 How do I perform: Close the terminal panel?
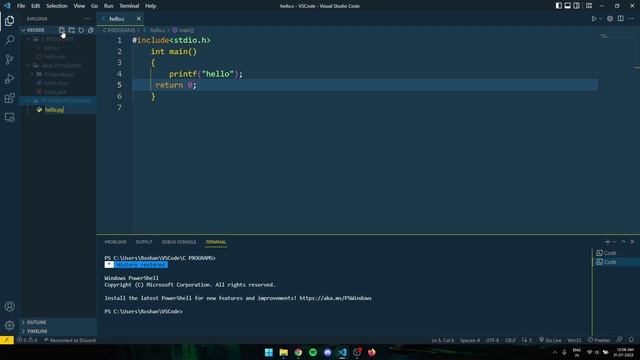click(x=632, y=242)
